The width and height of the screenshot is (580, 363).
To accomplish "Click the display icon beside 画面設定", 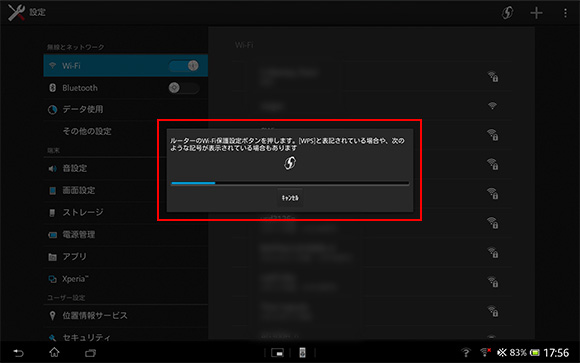I will coord(53,191).
